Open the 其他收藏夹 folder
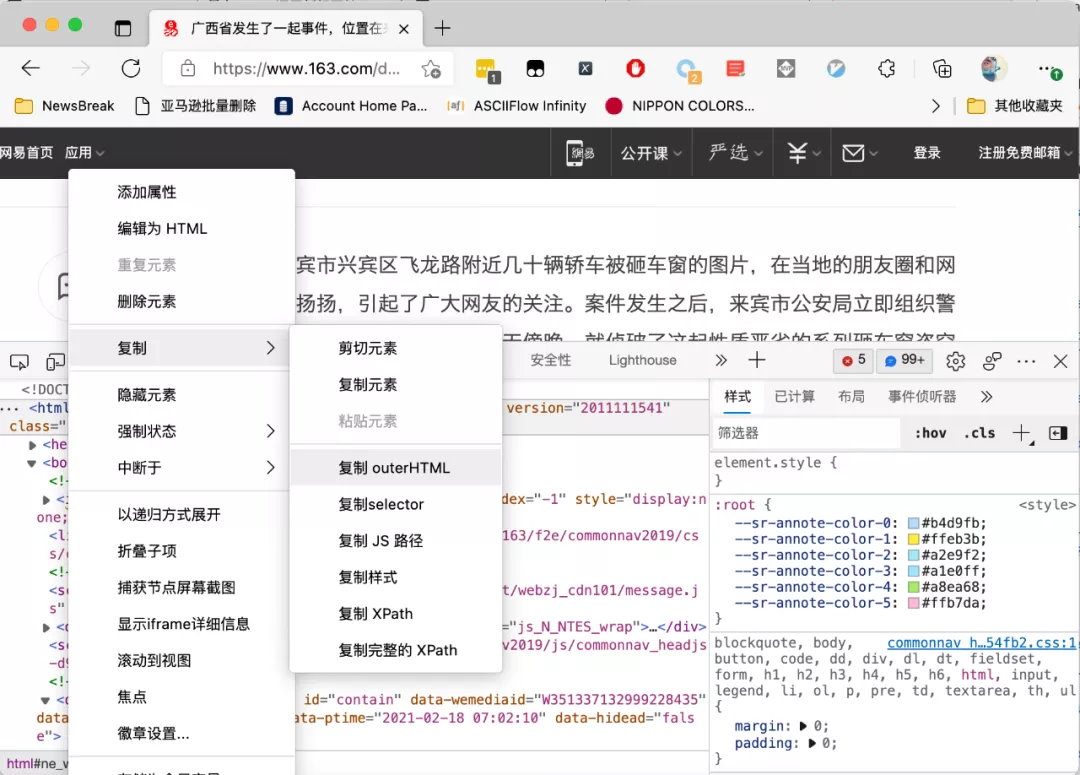Screen dimensions: 1080x775 pos(1015,106)
